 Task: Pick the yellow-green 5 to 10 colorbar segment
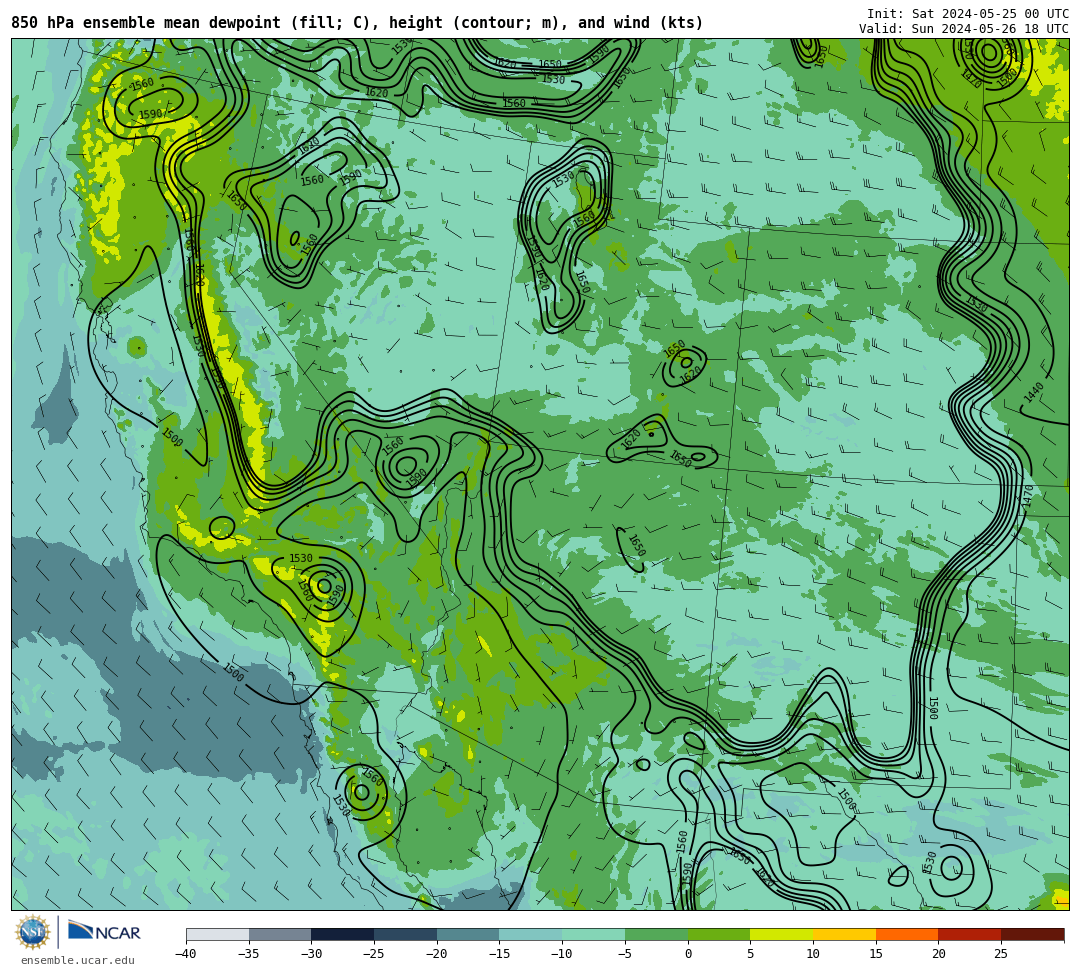click(x=782, y=934)
